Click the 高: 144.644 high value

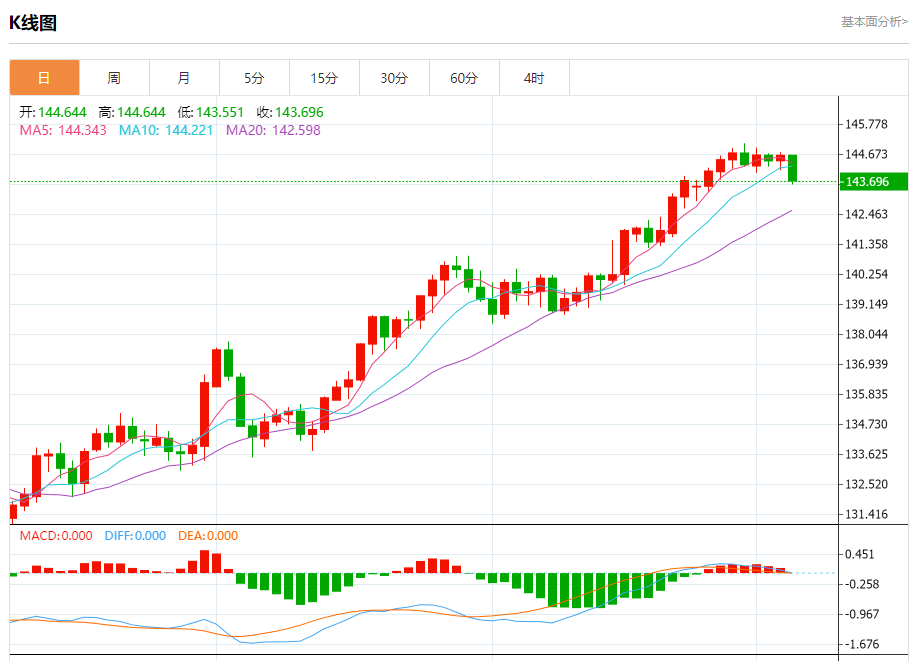132,112
